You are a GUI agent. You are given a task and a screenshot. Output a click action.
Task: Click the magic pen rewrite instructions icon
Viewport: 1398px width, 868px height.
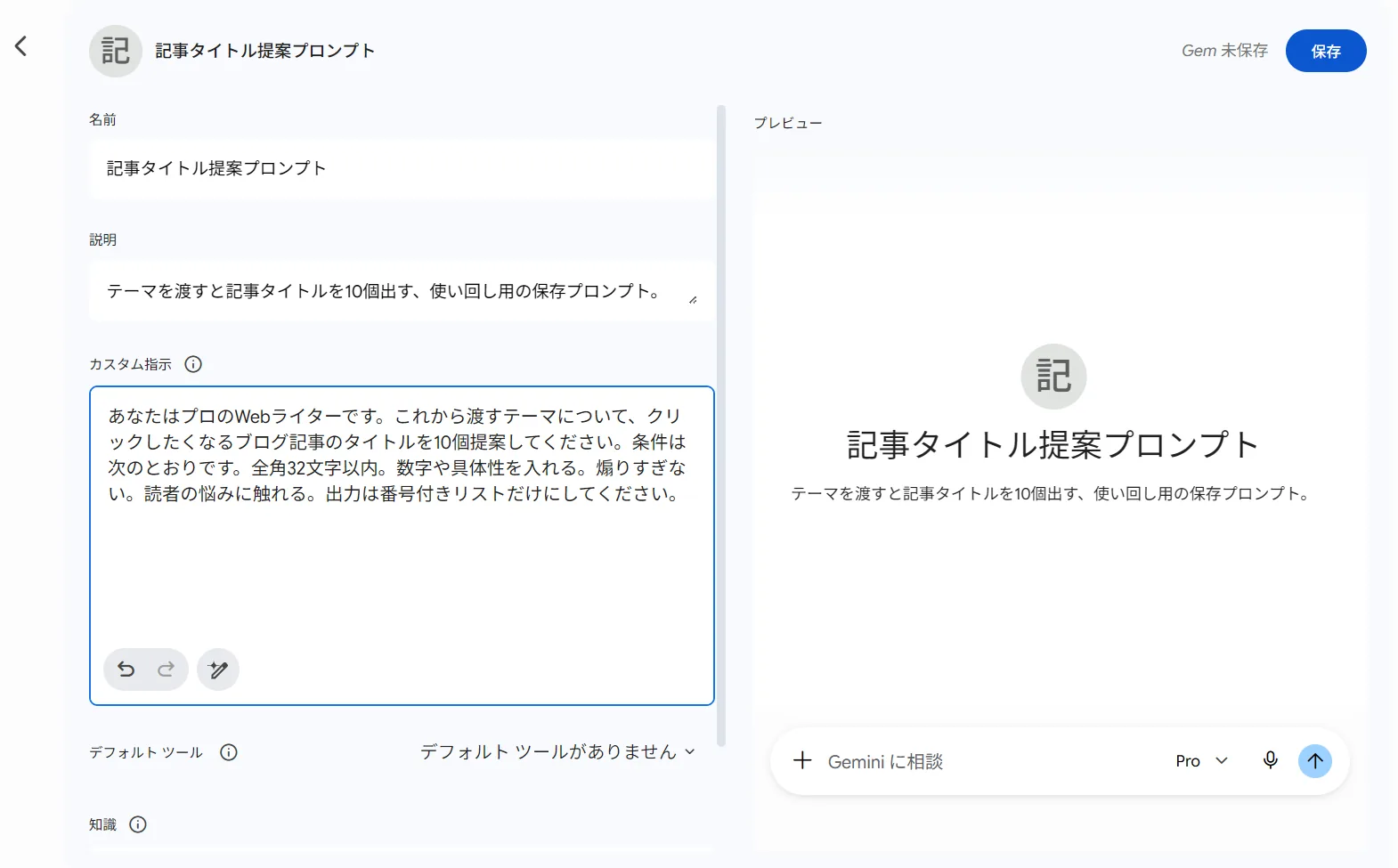218,669
